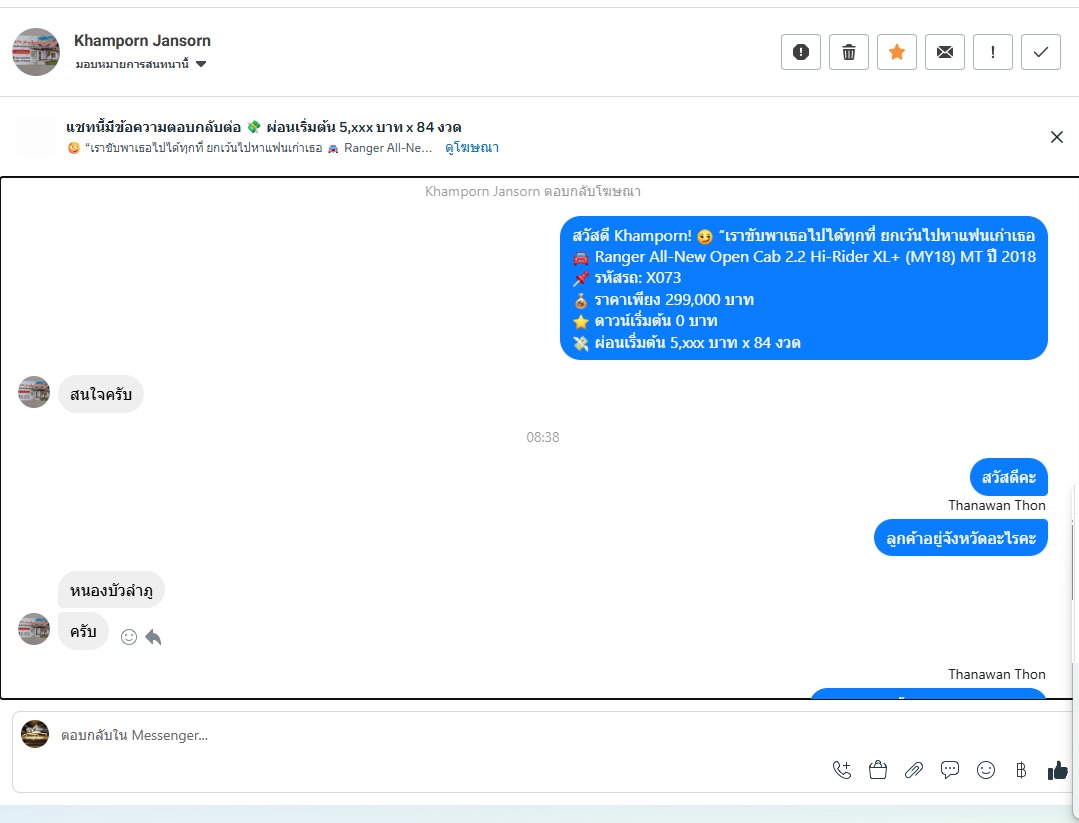Expand the assign conversation dropdown arrow
Viewport: 1079px width, 823px height.
coord(201,64)
